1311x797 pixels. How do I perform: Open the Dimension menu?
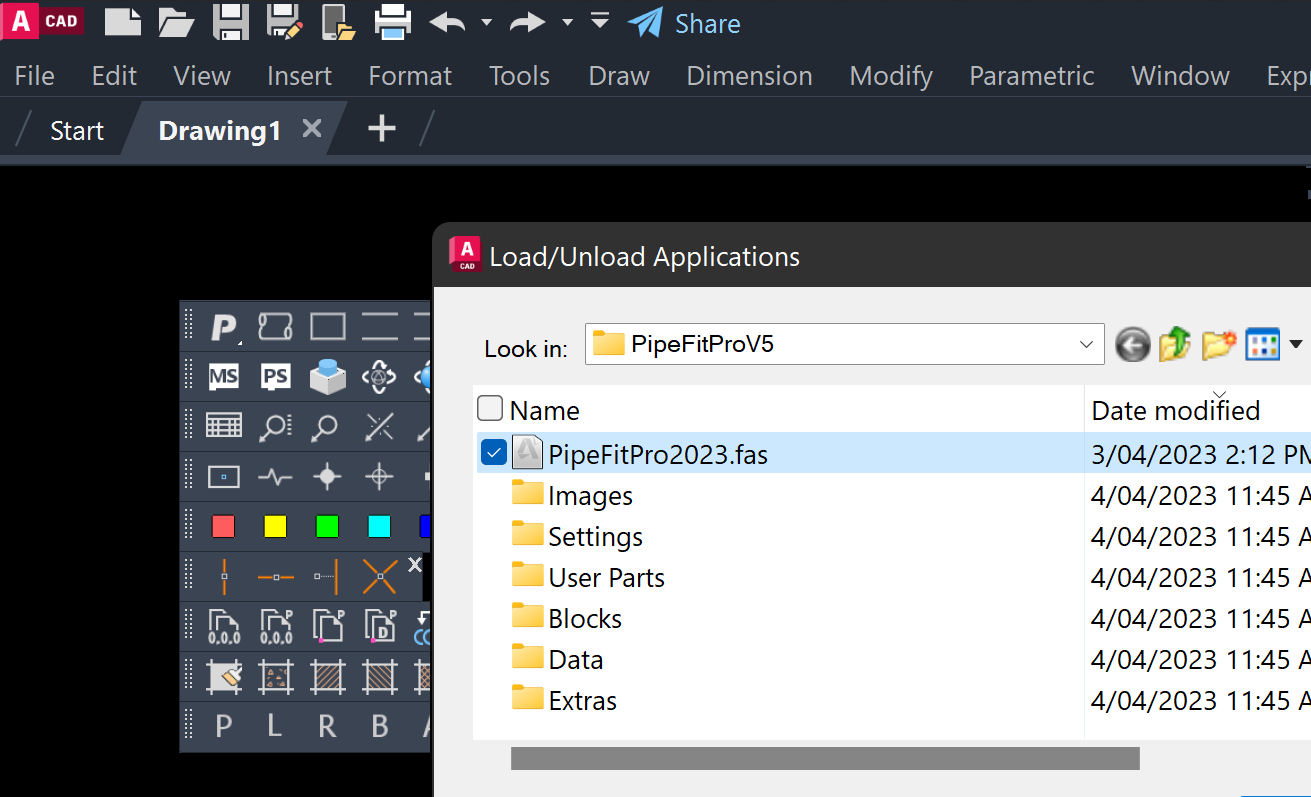[x=749, y=76]
